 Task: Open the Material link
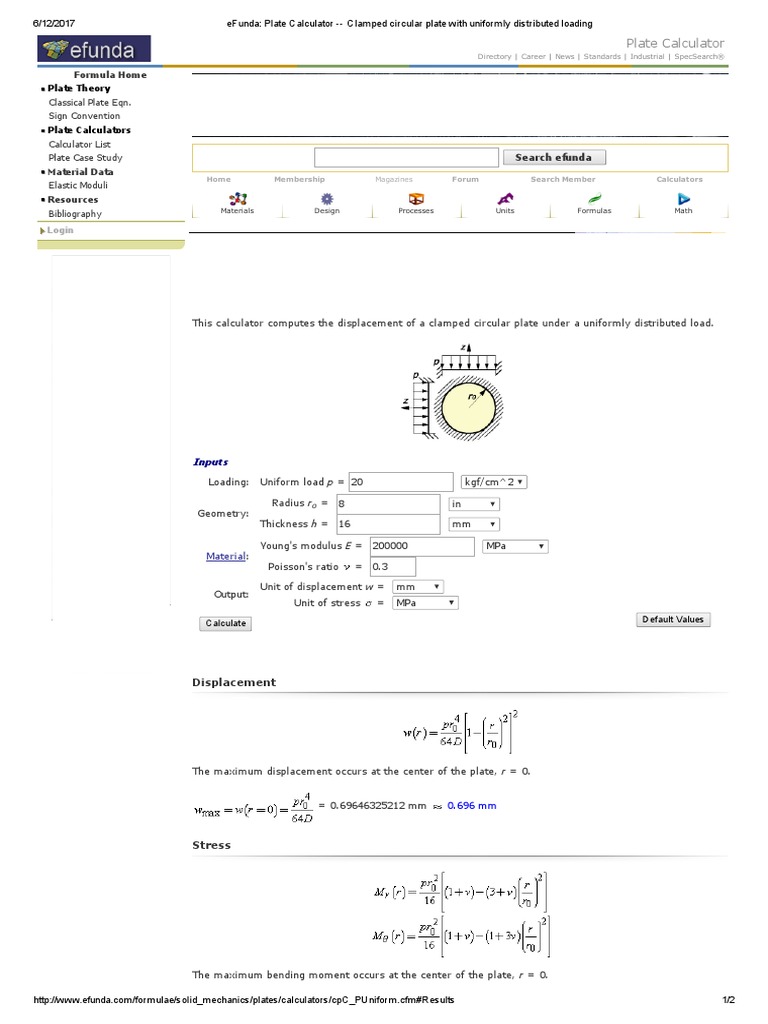coord(227,556)
